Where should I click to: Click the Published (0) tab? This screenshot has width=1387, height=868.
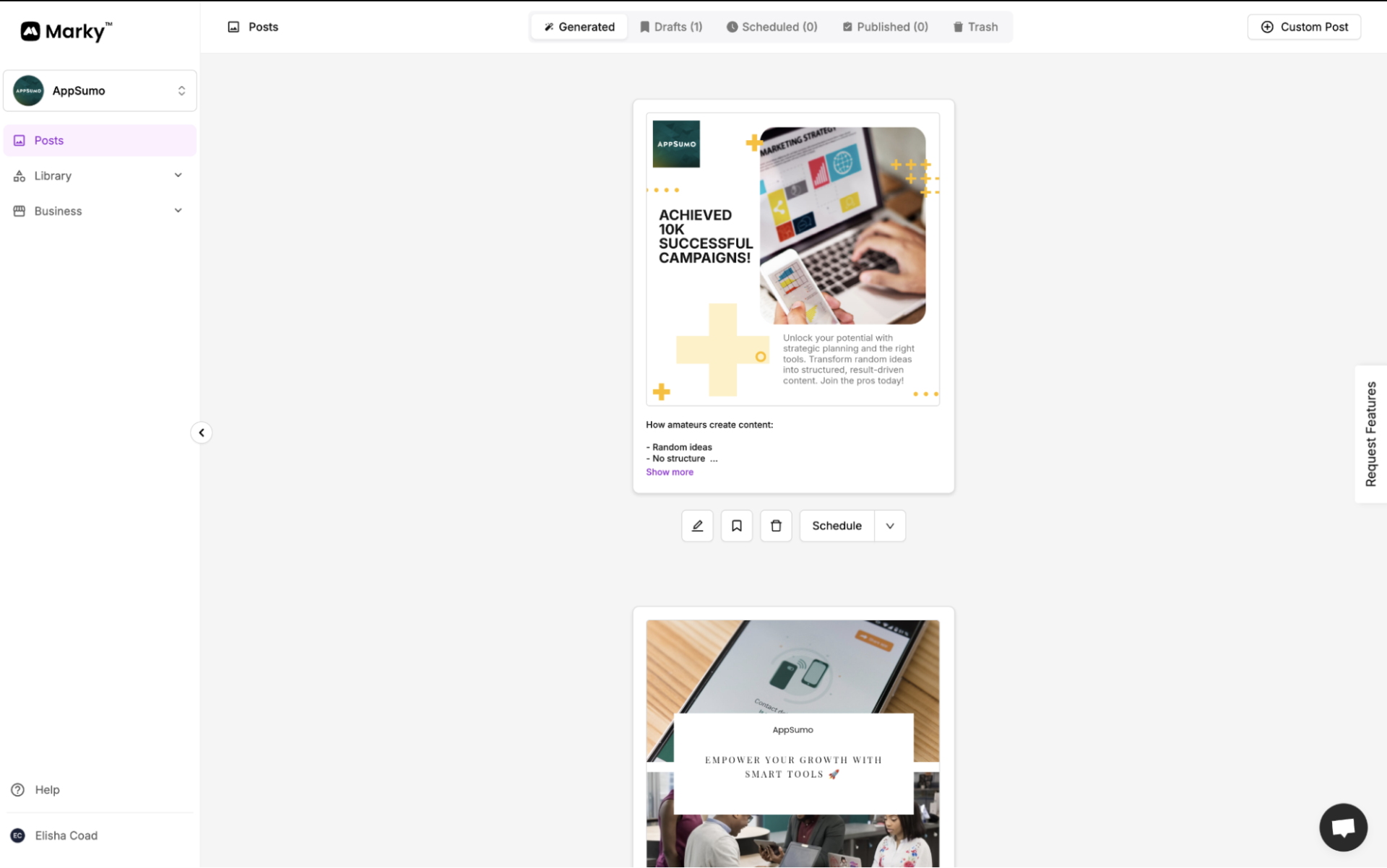tap(885, 26)
